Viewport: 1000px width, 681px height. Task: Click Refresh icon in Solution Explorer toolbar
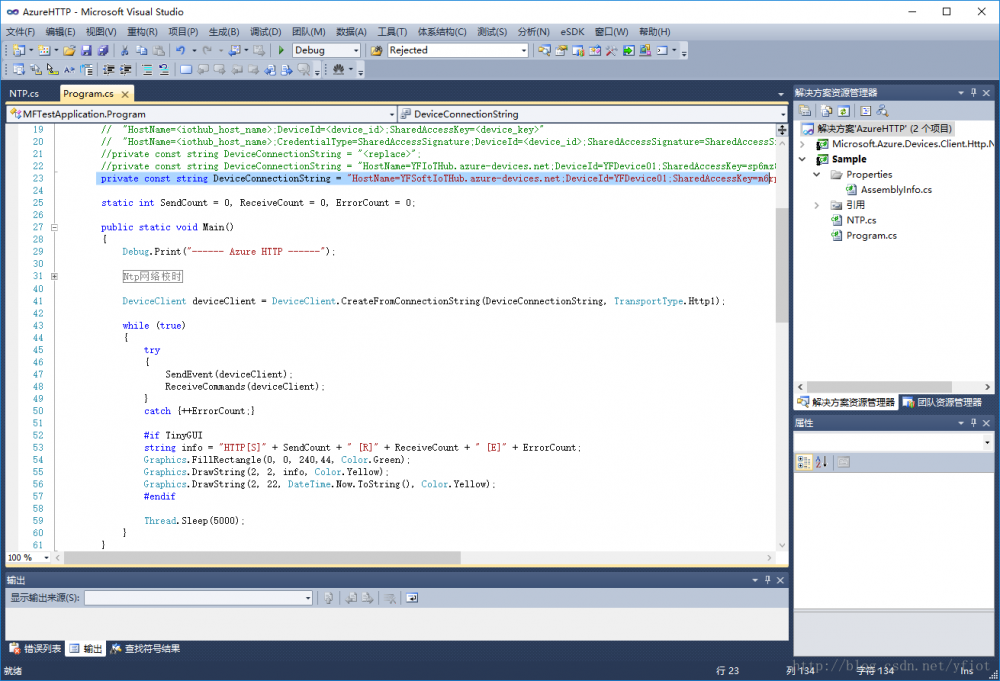pyautogui.click(x=843, y=111)
